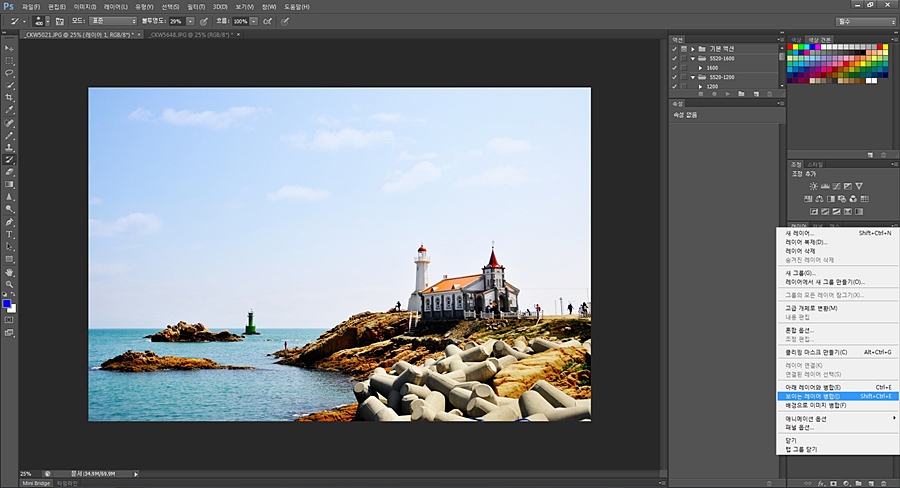900x488 pixels.
Task: Choose the Type (T) tool
Action: [9, 234]
